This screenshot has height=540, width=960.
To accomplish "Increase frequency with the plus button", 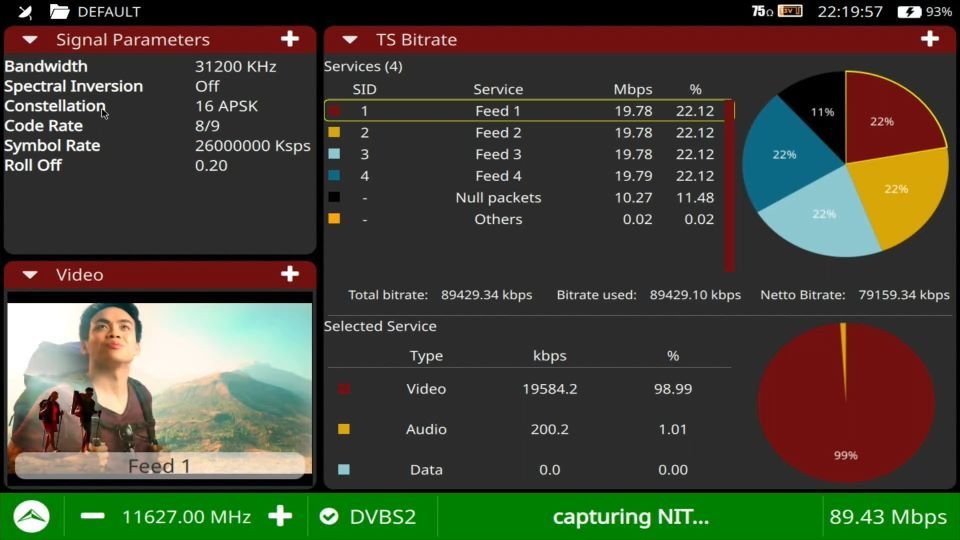I will click(280, 517).
